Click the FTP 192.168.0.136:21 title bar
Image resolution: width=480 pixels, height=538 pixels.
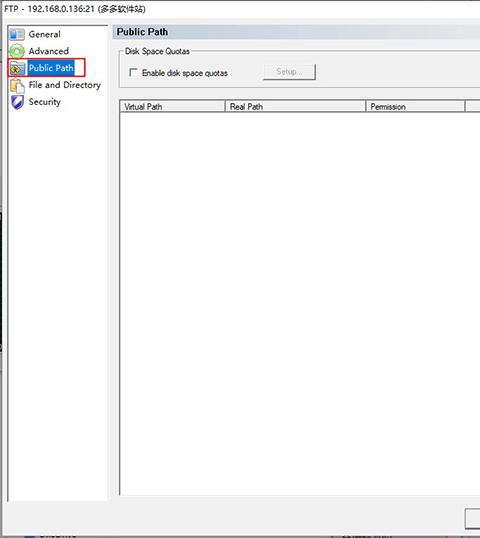(240, 9)
